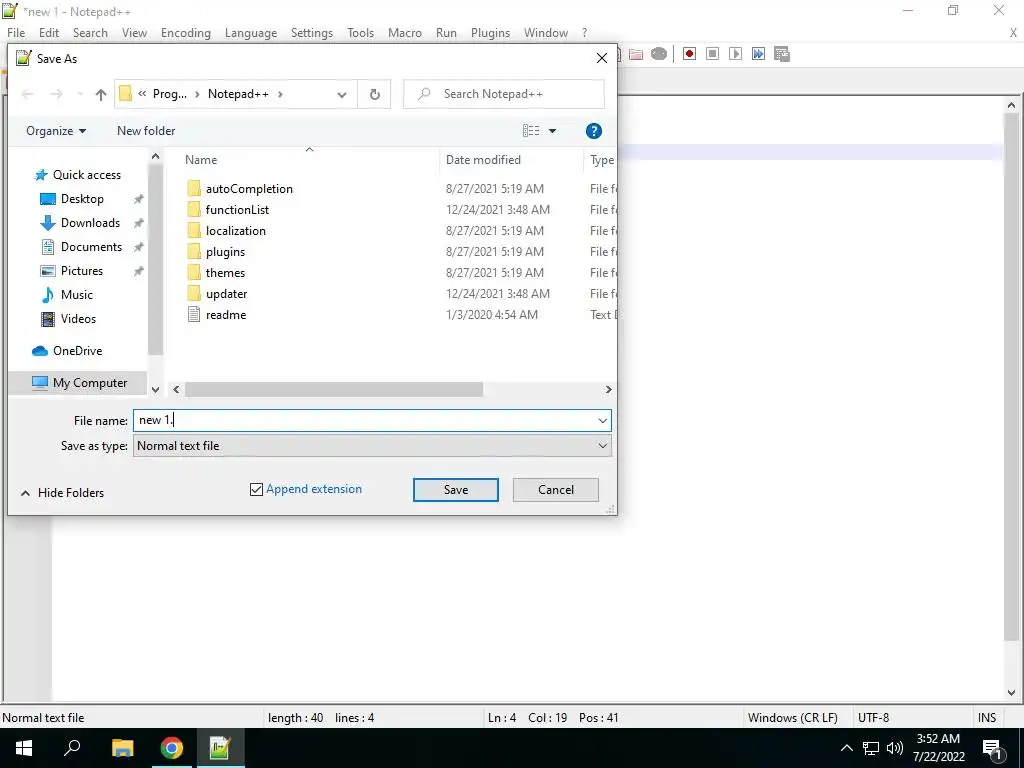Select the localization folder
Image resolution: width=1024 pixels, height=768 pixels.
236,231
